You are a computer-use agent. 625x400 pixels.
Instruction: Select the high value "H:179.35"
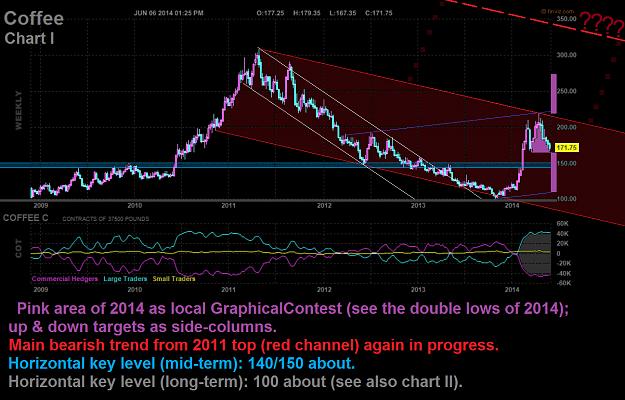point(307,13)
